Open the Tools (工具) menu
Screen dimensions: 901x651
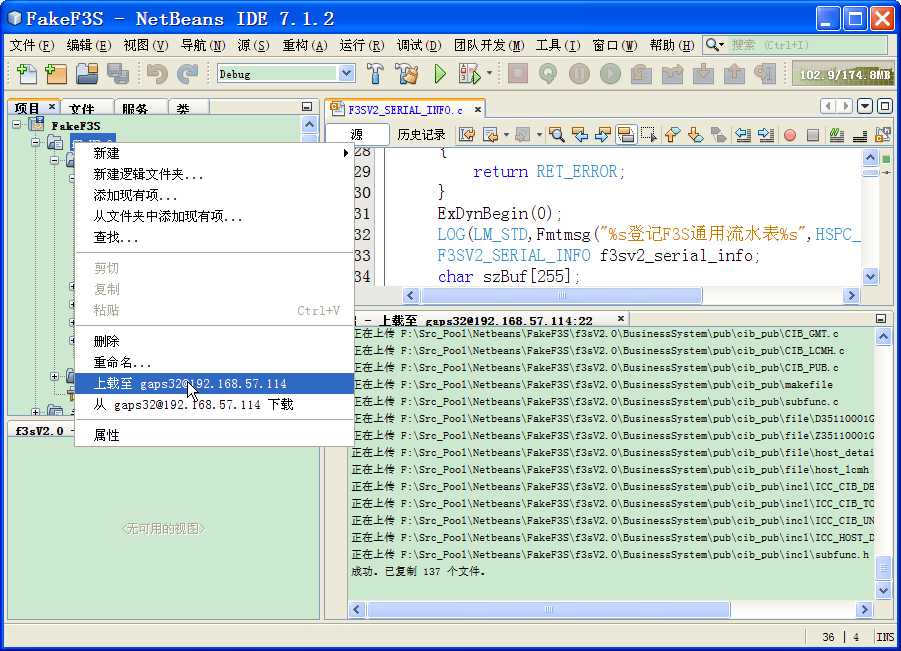pyautogui.click(x=558, y=45)
